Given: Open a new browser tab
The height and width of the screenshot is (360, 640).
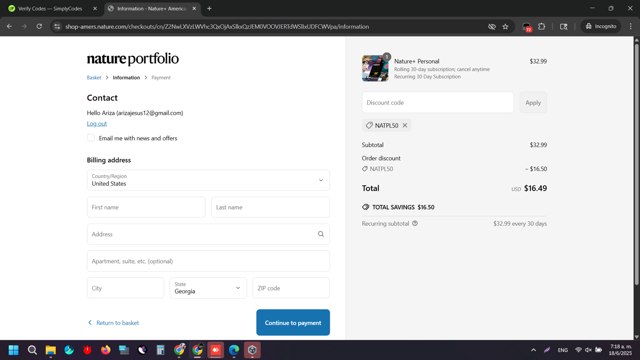Looking at the screenshot, I should click(209, 9).
